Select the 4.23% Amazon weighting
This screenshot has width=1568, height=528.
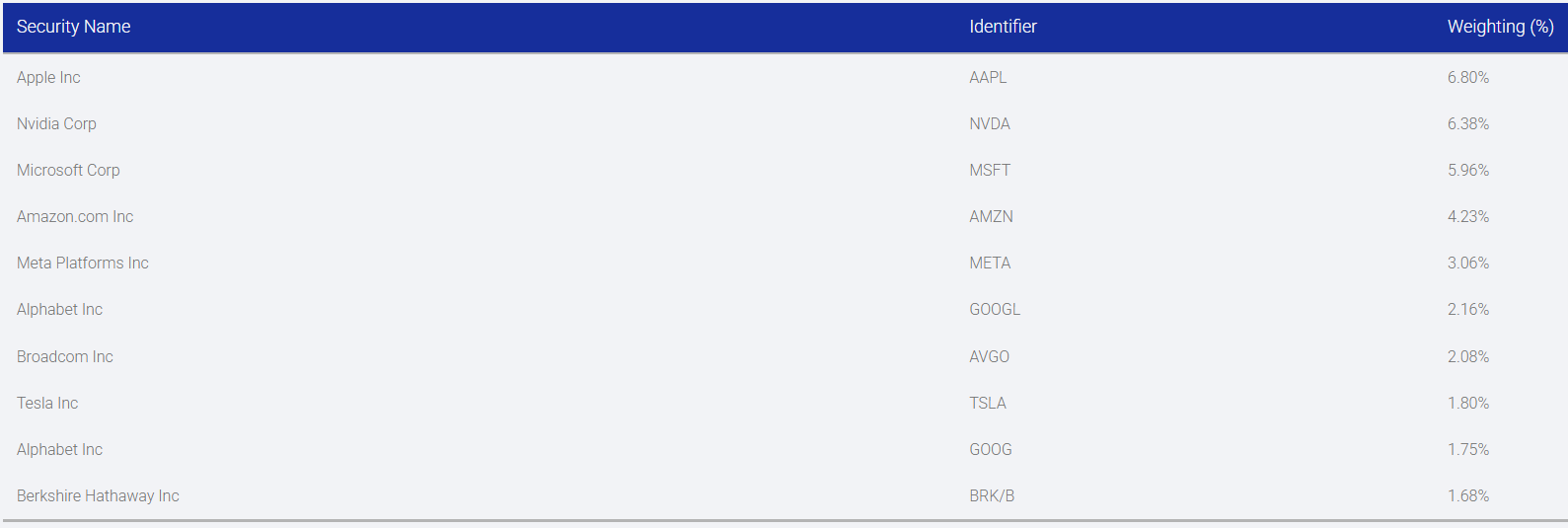[1468, 216]
